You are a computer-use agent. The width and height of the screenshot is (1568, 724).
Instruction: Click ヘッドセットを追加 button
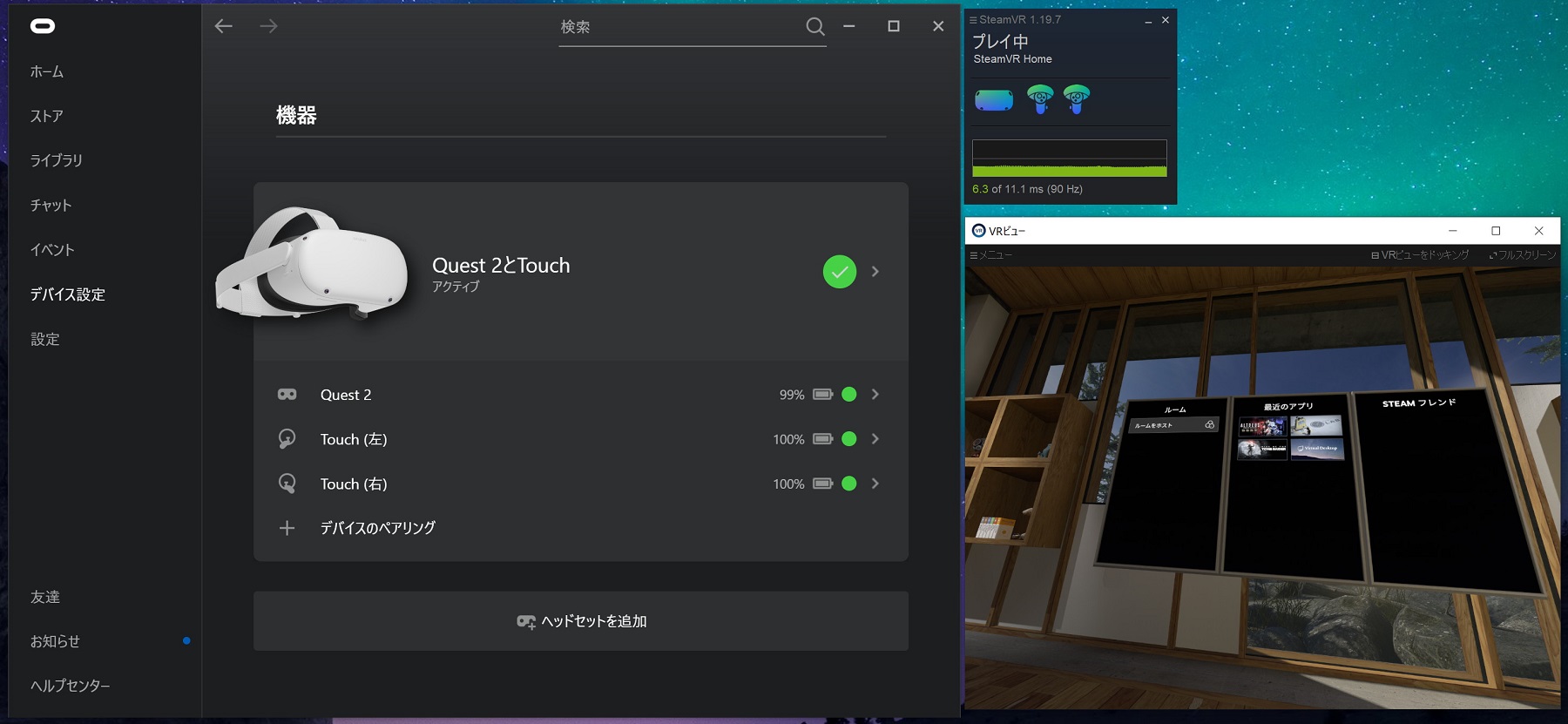581,621
